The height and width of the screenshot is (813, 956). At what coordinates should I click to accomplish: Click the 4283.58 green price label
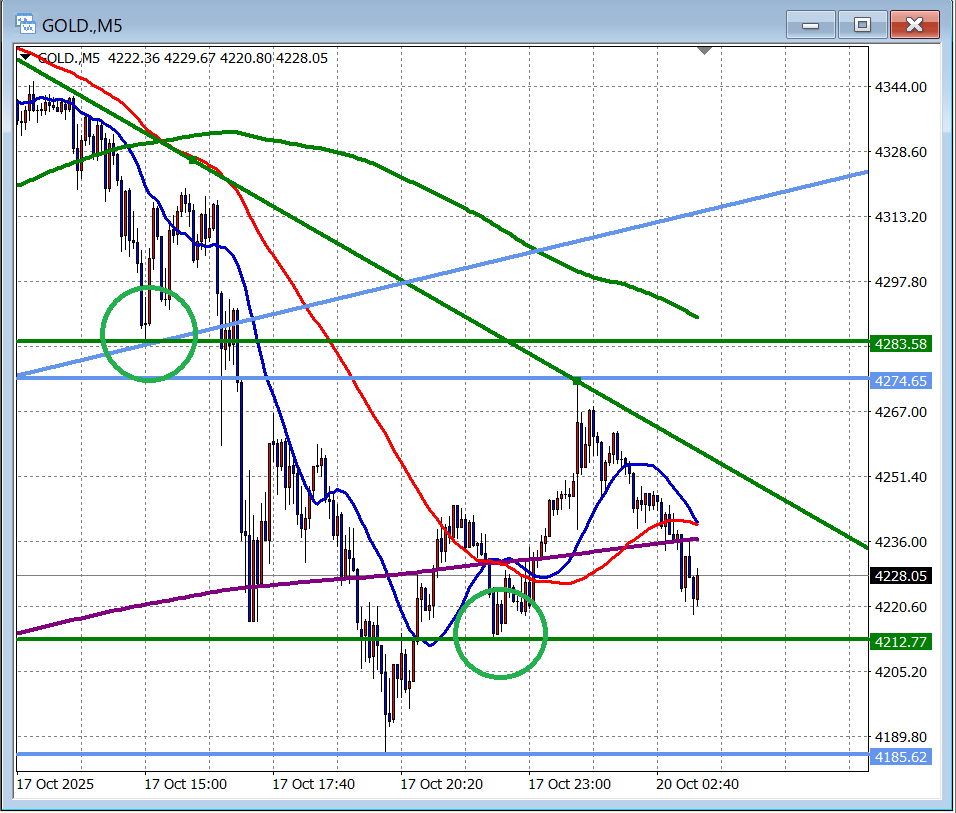(901, 343)
